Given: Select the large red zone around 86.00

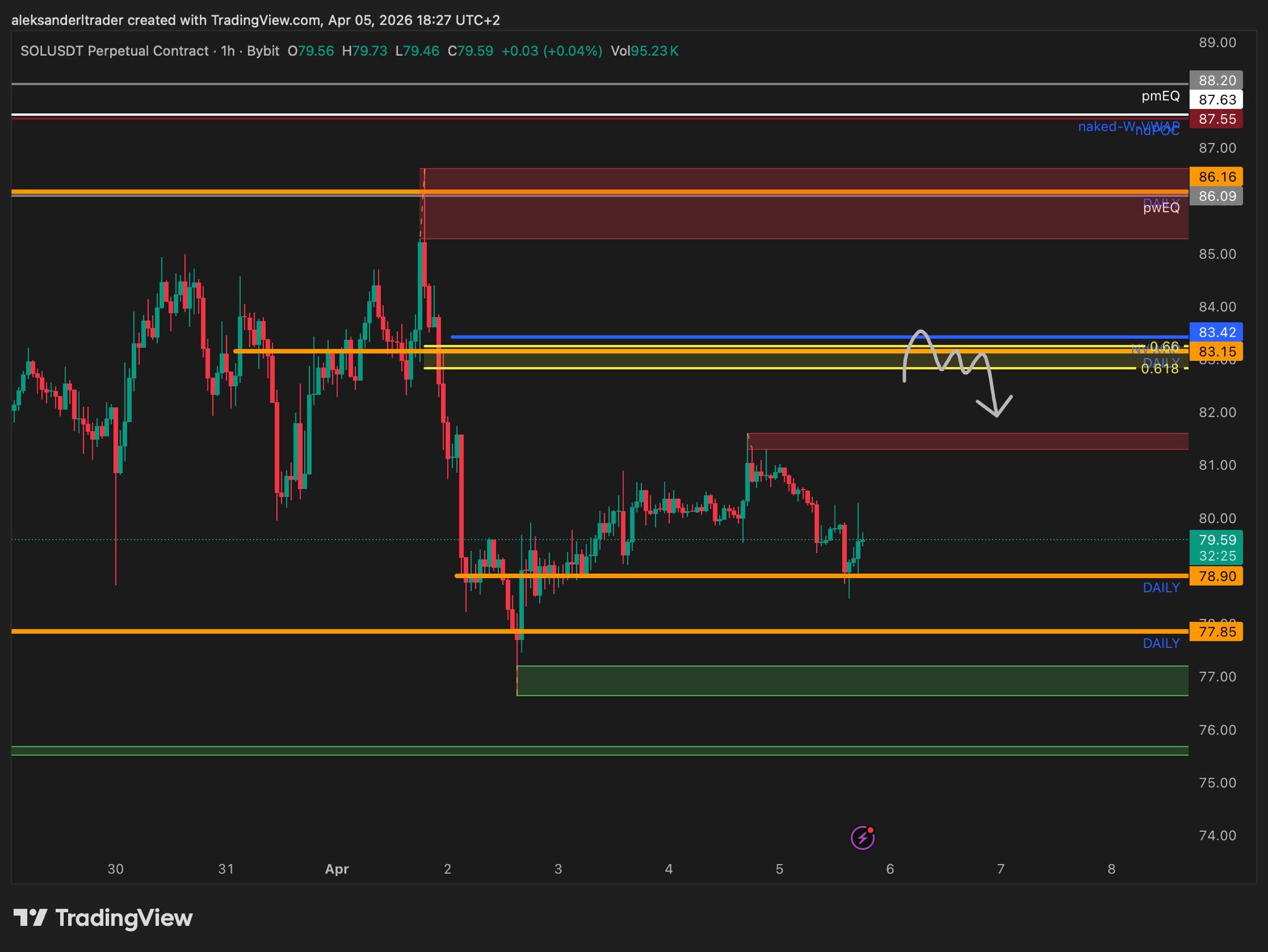Looking at the screenshot, I should pos(804,217).
